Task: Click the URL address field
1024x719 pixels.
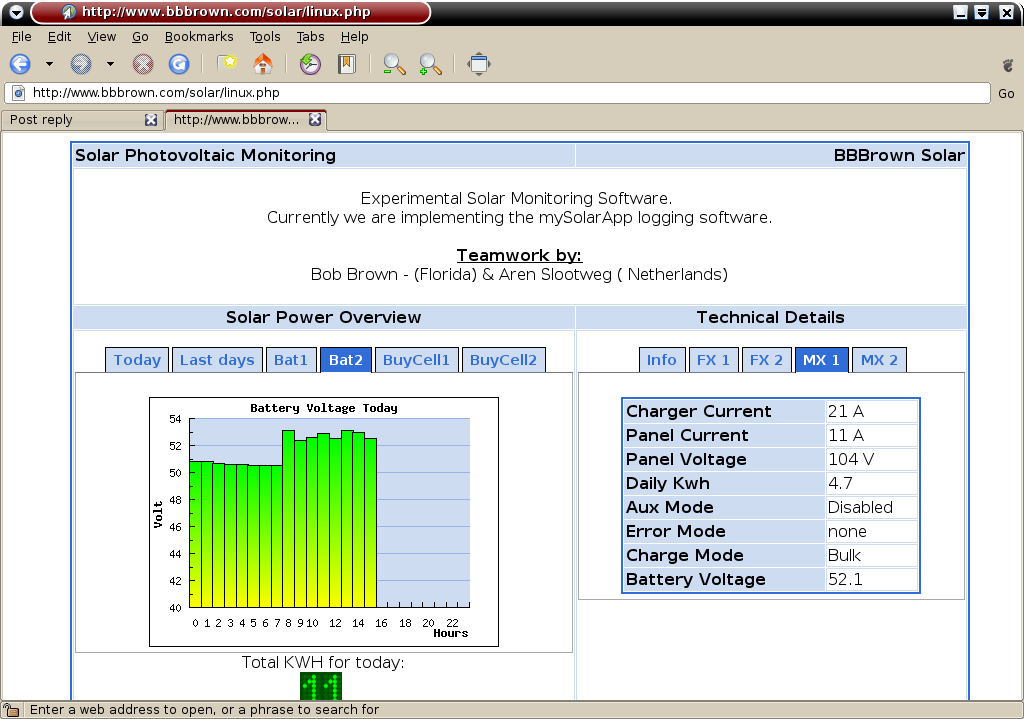Action: pyautogui.click(x=500, y=93)
